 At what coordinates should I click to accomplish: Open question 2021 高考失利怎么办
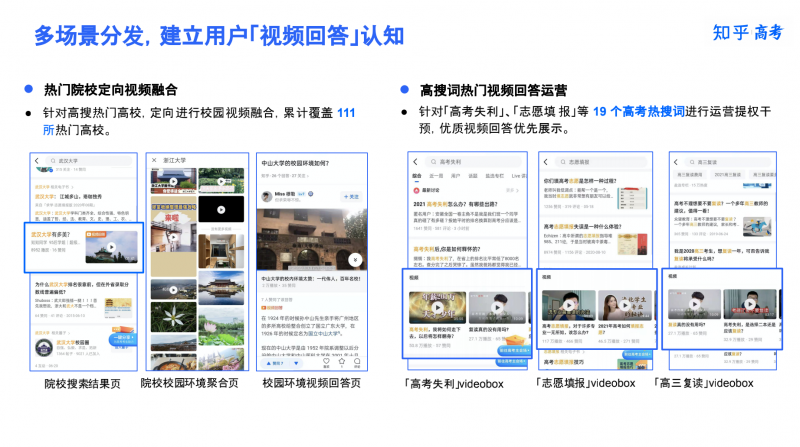455,204
